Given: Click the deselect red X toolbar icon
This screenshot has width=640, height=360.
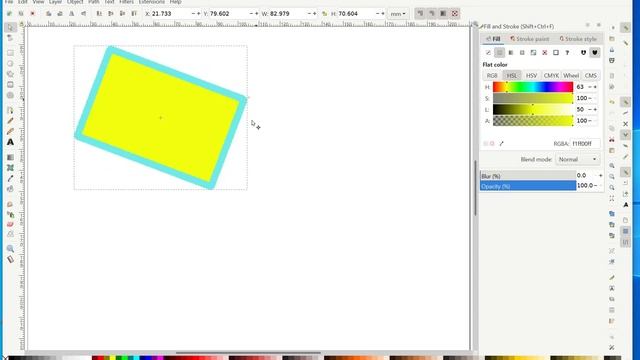Looking at the screenshot, I should [x=32, y=13].
